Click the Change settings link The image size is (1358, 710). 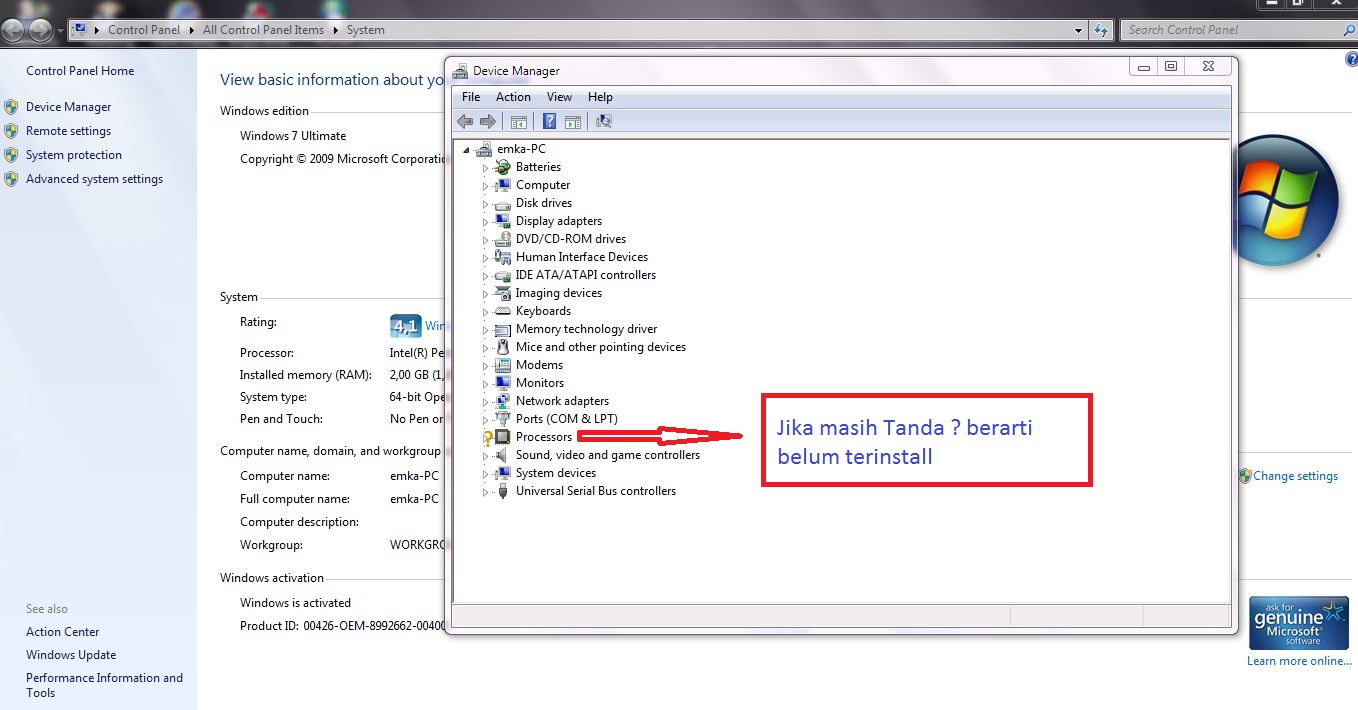click(1295, 476)
